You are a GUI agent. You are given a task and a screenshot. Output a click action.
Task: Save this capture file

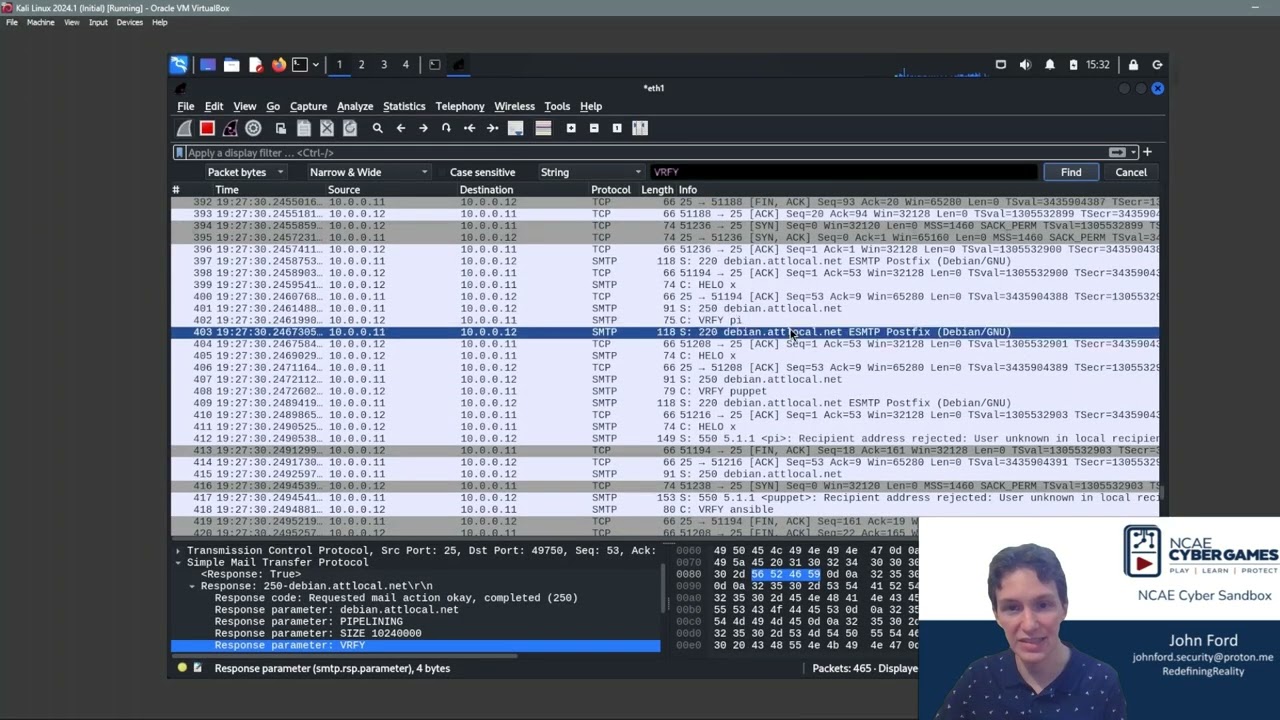pyautogui.click(x=304, y=128)
